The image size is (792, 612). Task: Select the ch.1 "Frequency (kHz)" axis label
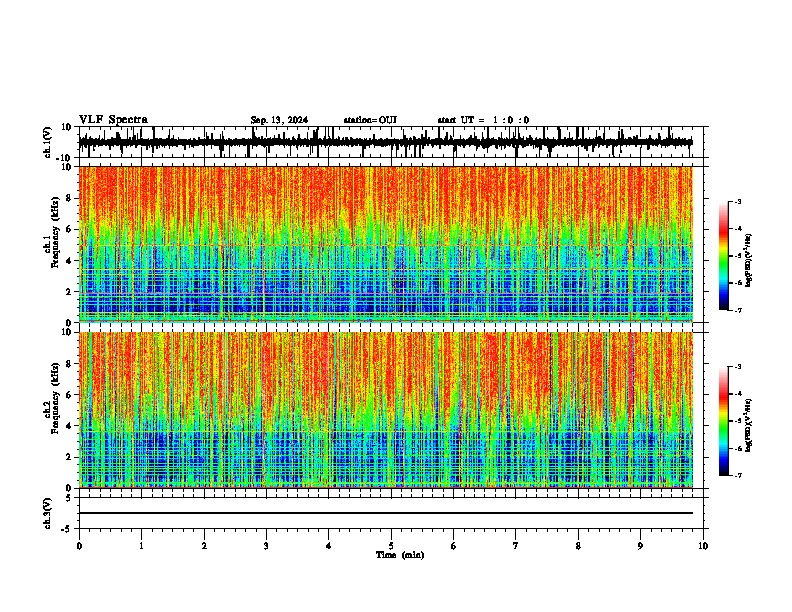55,232
